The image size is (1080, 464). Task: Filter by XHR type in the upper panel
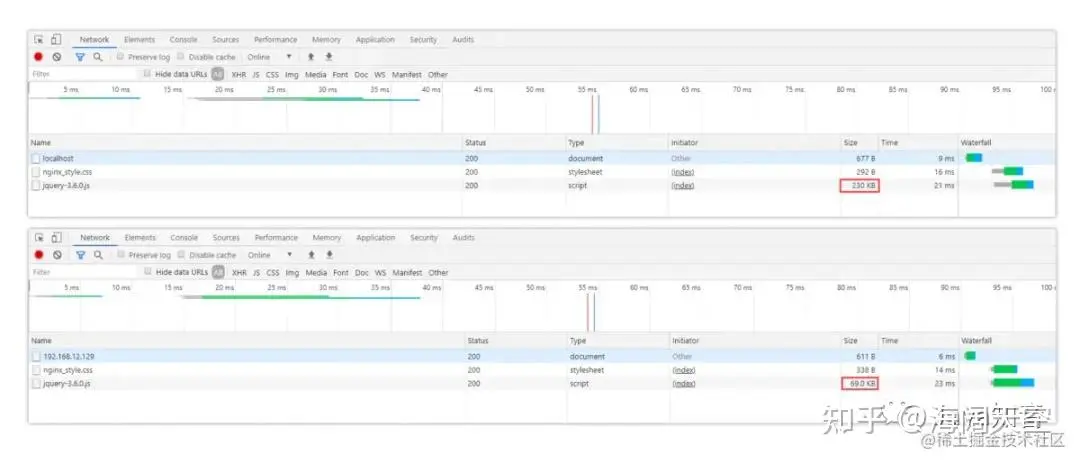click(238, 74)
